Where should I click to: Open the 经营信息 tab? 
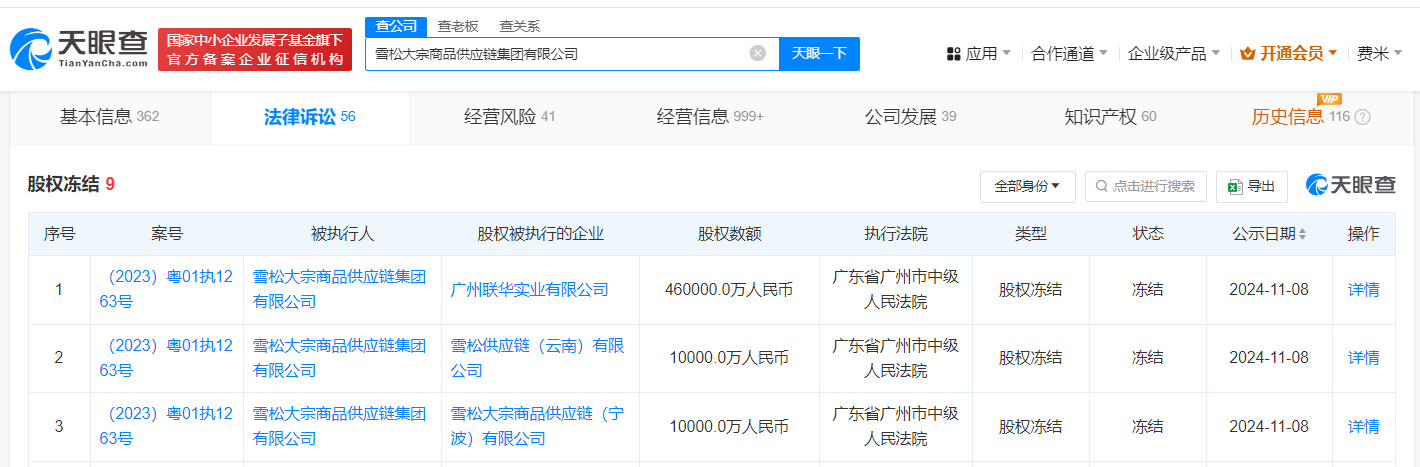pos(710,117)
